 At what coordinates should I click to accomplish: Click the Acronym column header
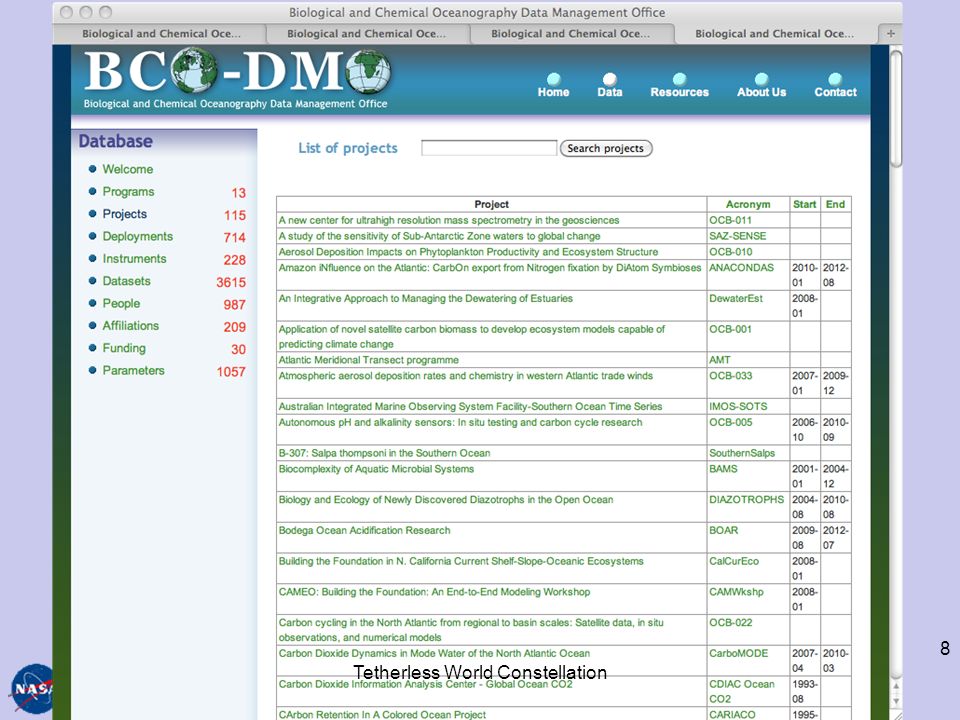748,204
